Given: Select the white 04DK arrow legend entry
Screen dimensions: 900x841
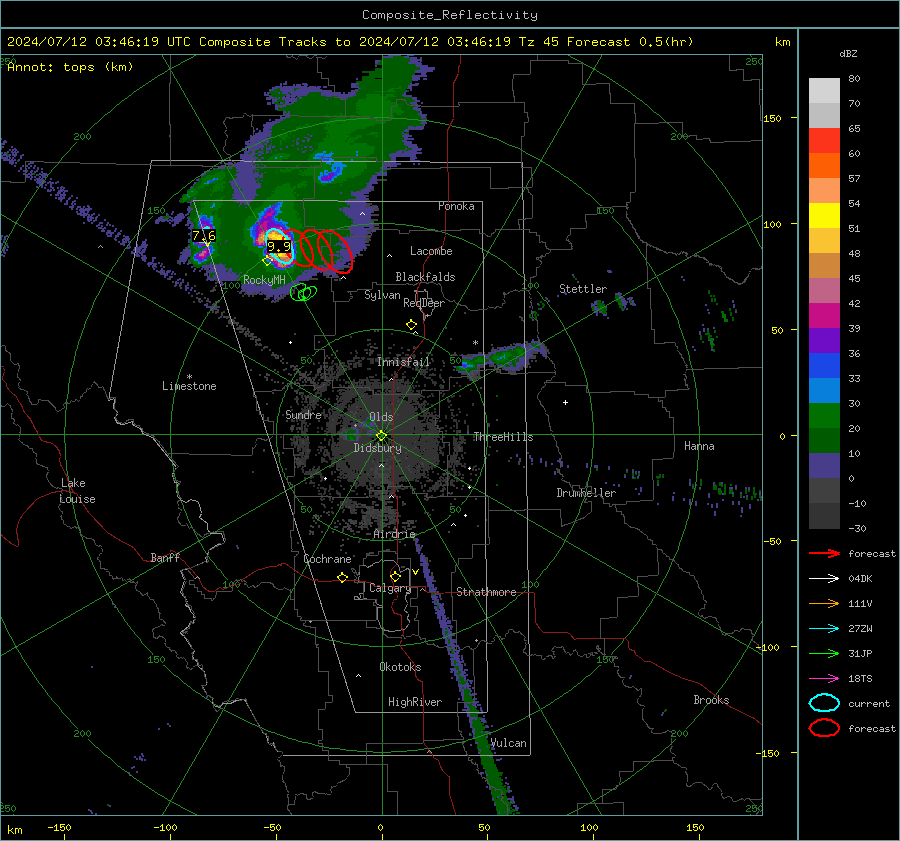Looking at the screenshot, I should point(824,579).
